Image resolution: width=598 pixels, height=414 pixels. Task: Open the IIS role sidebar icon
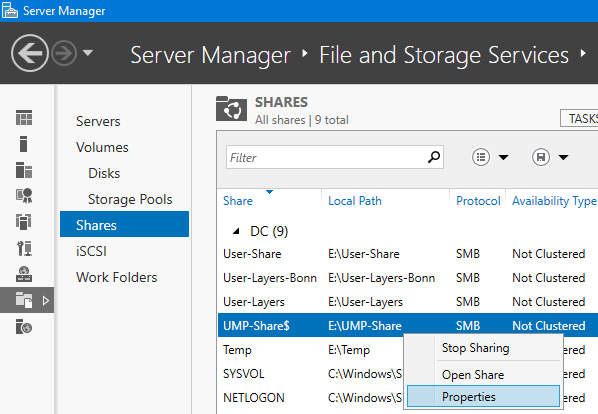(x=24, y=327)
